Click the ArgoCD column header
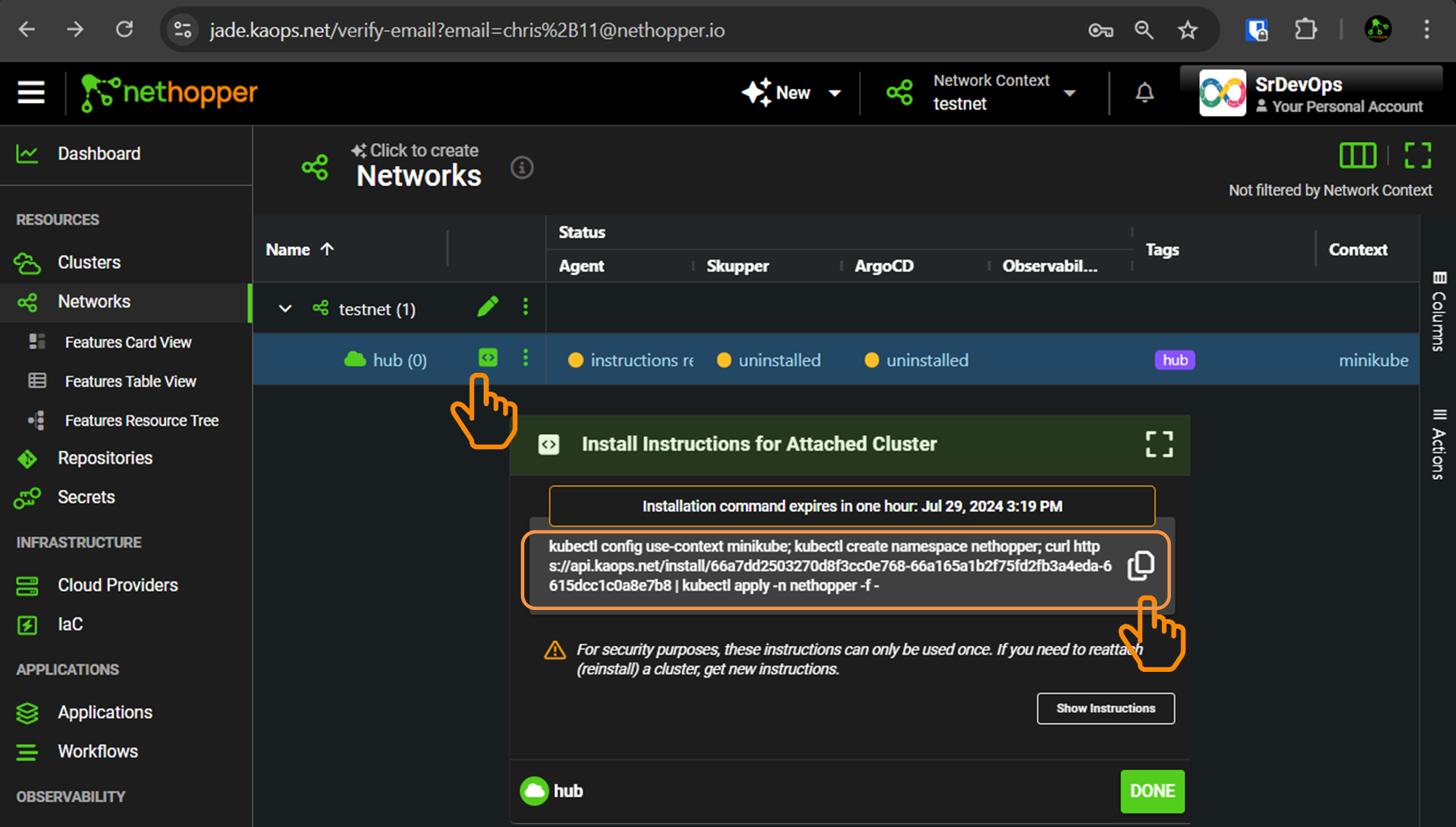This screenshot has width=1456, height=827. click(884, 266)
